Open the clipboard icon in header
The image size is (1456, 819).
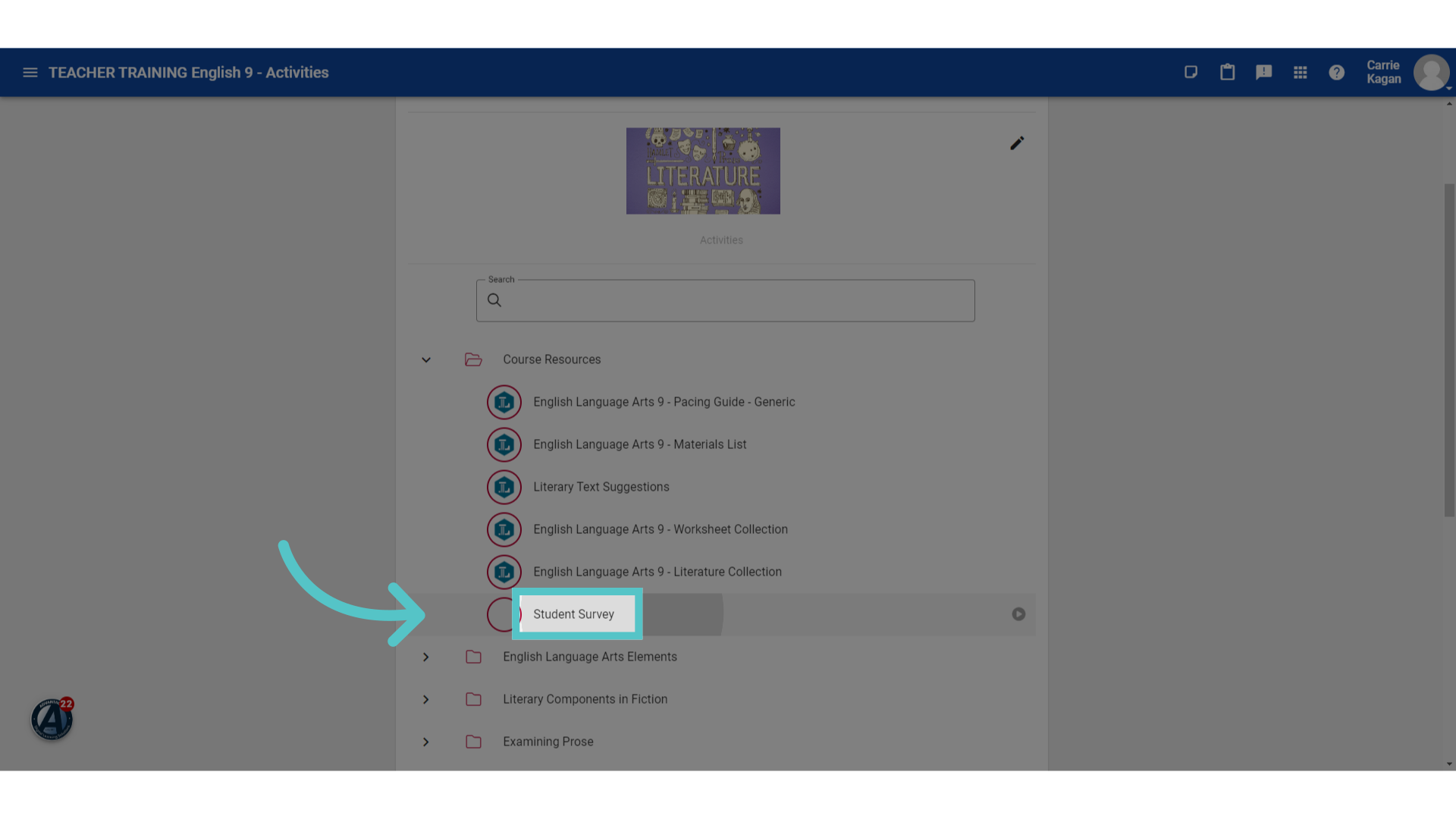click(x=1227, y=72)
